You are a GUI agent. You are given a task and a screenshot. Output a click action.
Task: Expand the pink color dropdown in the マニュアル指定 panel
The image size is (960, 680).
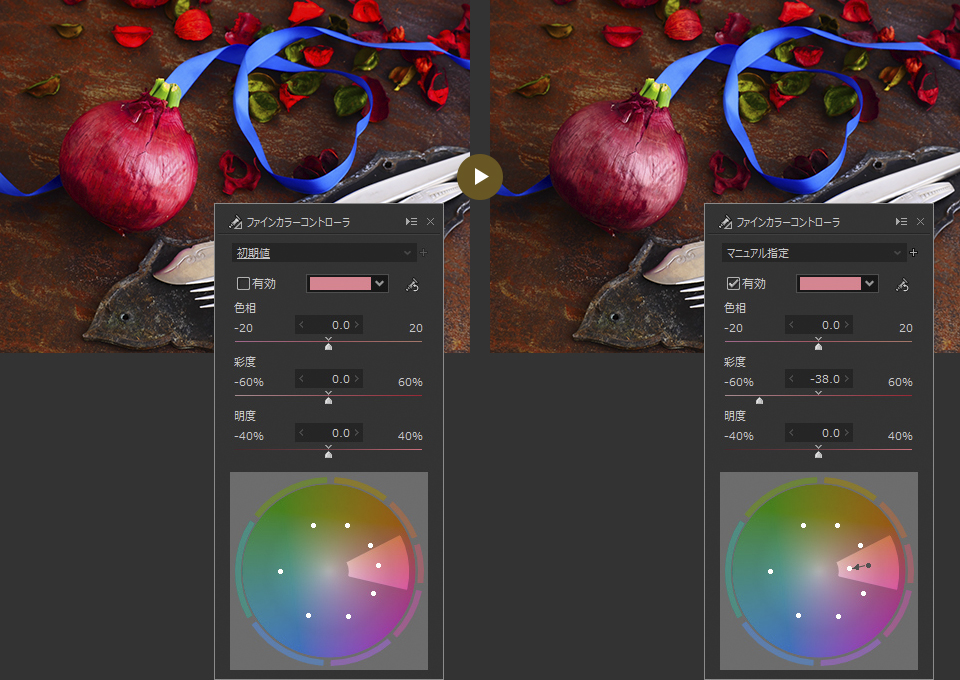869,284
